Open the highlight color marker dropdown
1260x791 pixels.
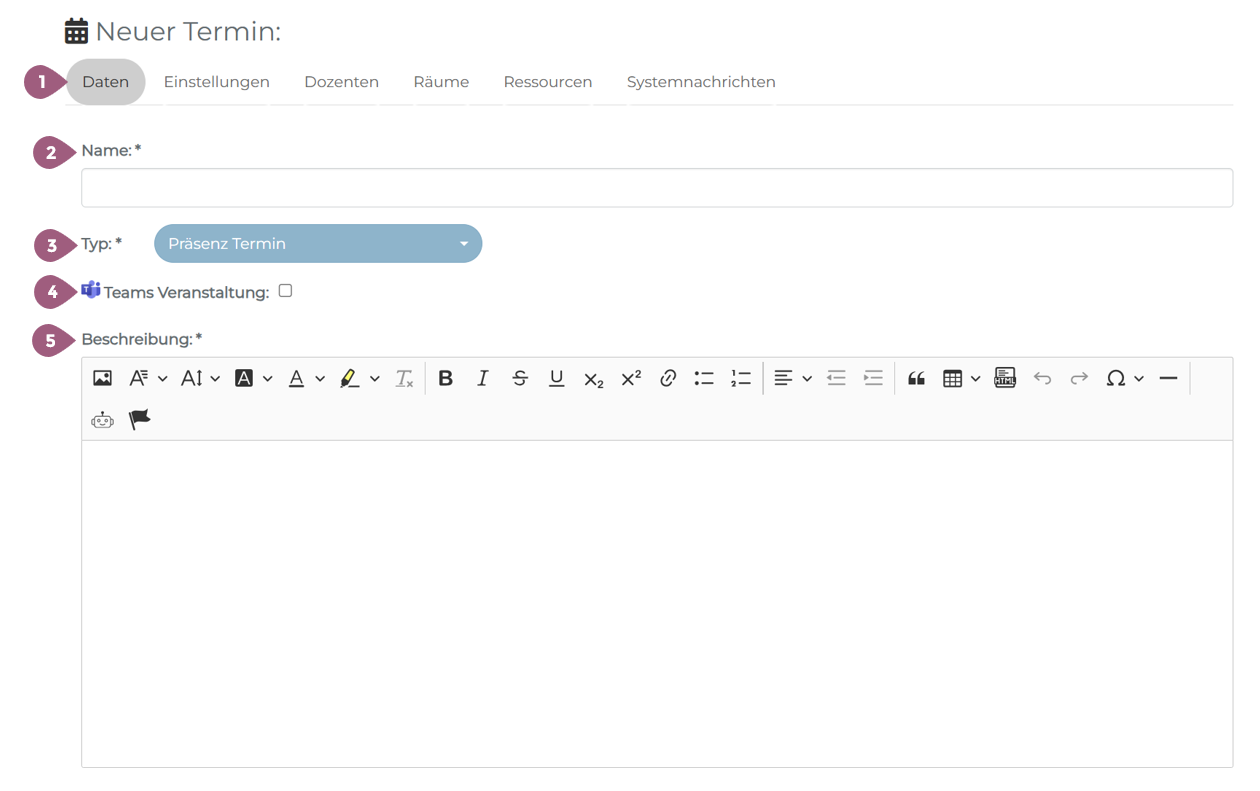tap(359, 378)
